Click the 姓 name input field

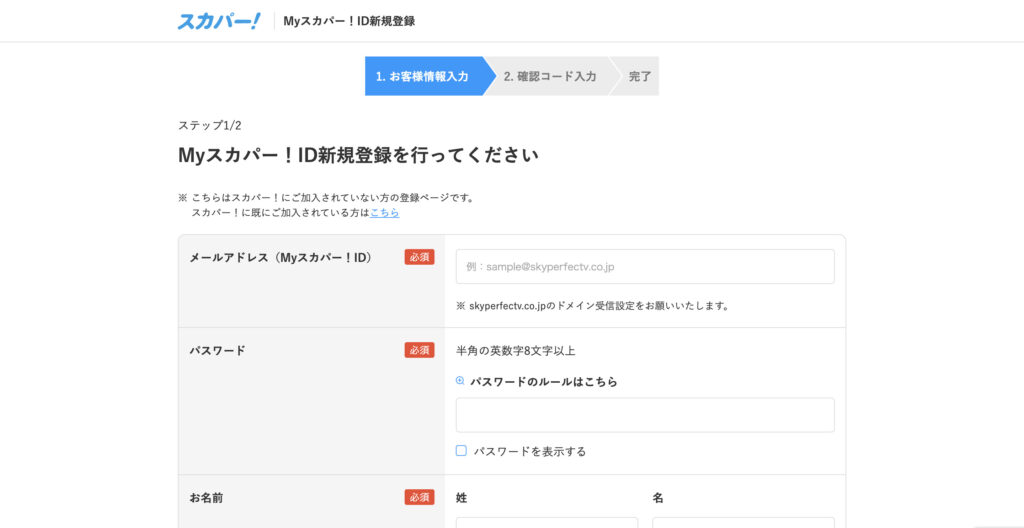[547, 523]
